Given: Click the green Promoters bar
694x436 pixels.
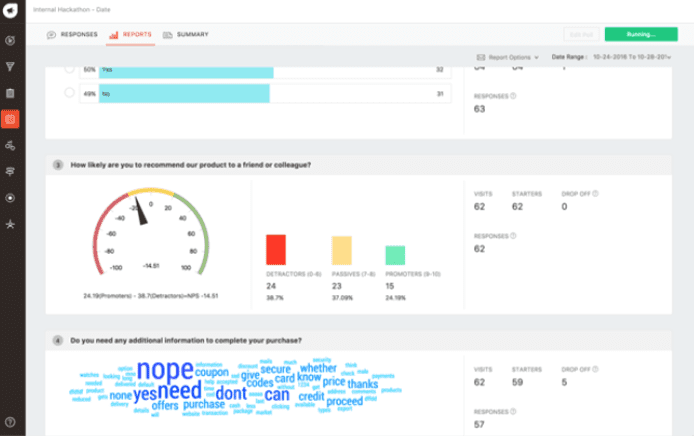Looking at the screenshot, I should pyautogui.click(x=395, y=255).
